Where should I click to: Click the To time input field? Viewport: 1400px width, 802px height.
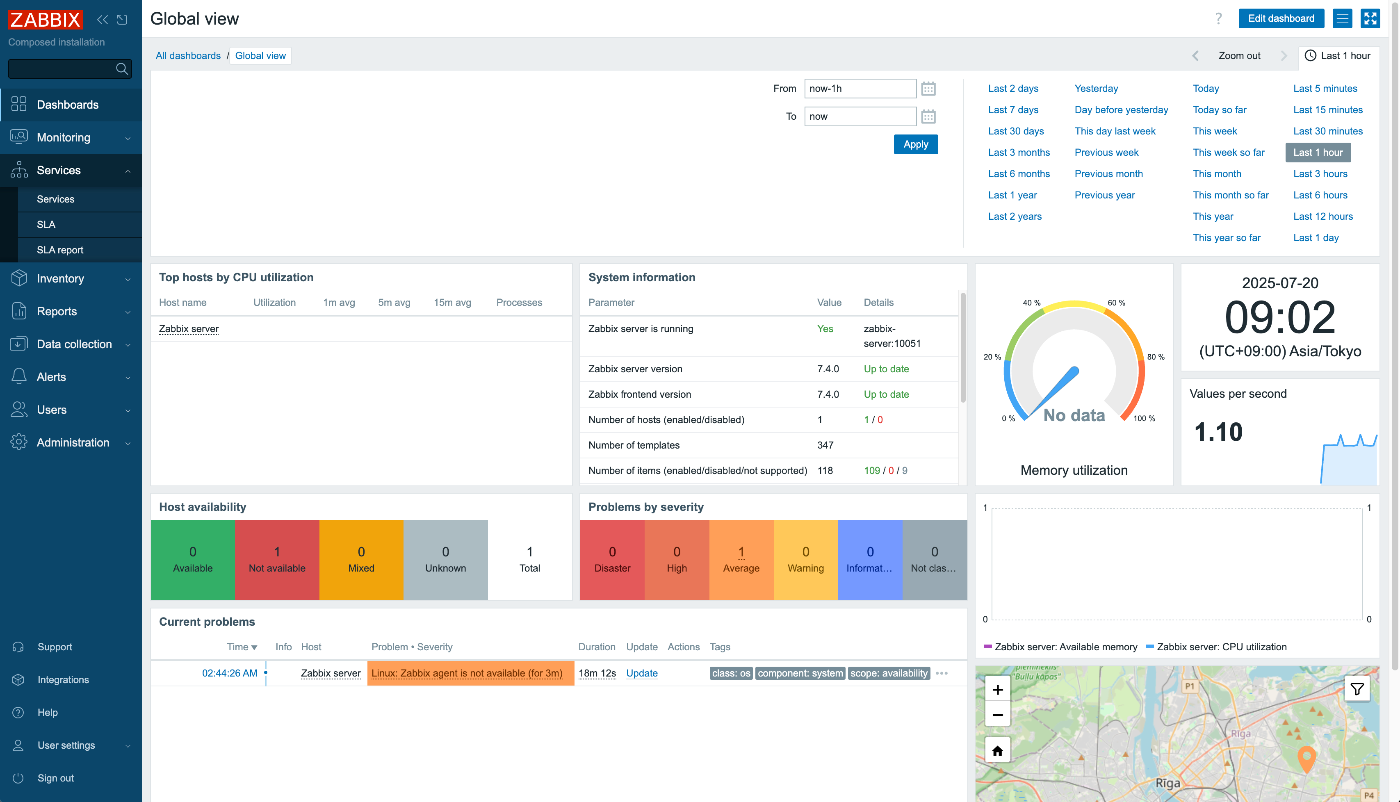tap(860, 116)
